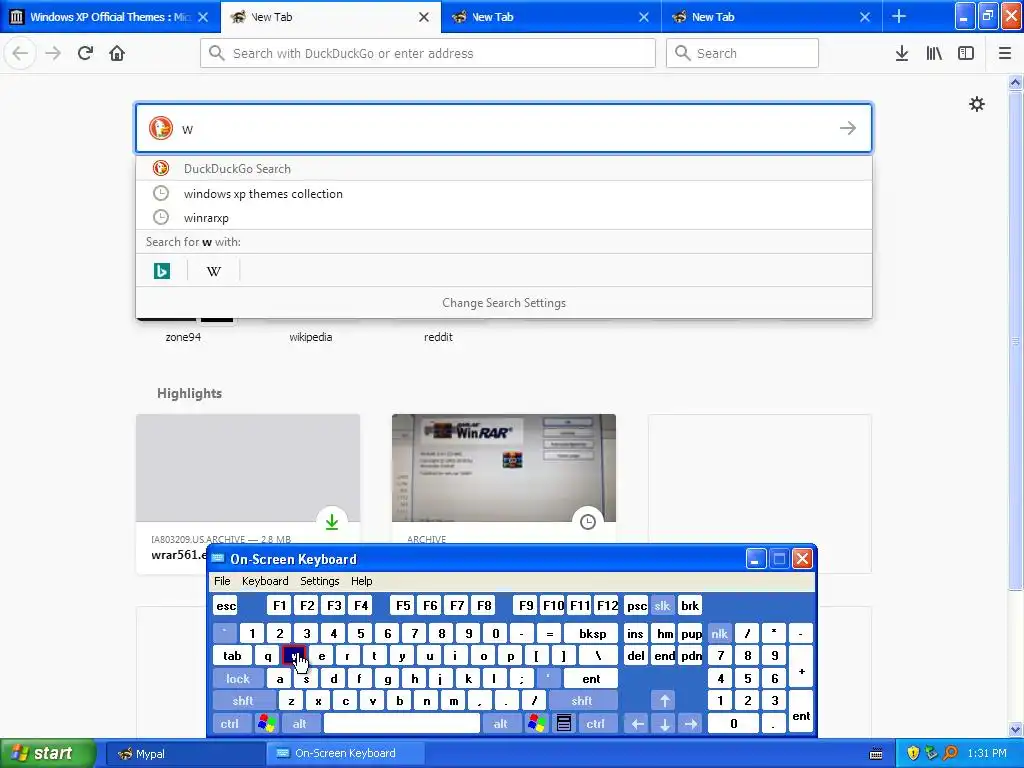Click the tab key on keyboard
Image resolution: width=1024 pixels, height=768 pixels.
tap(232, 656)
